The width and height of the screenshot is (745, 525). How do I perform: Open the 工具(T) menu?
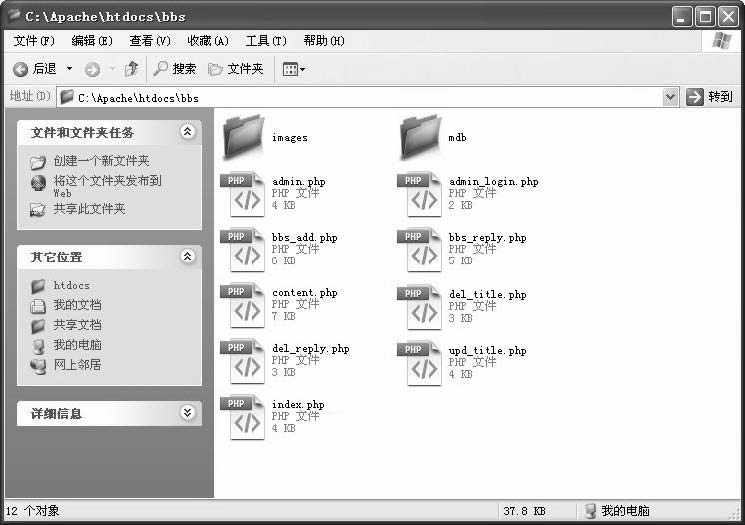tap(266, 41)
